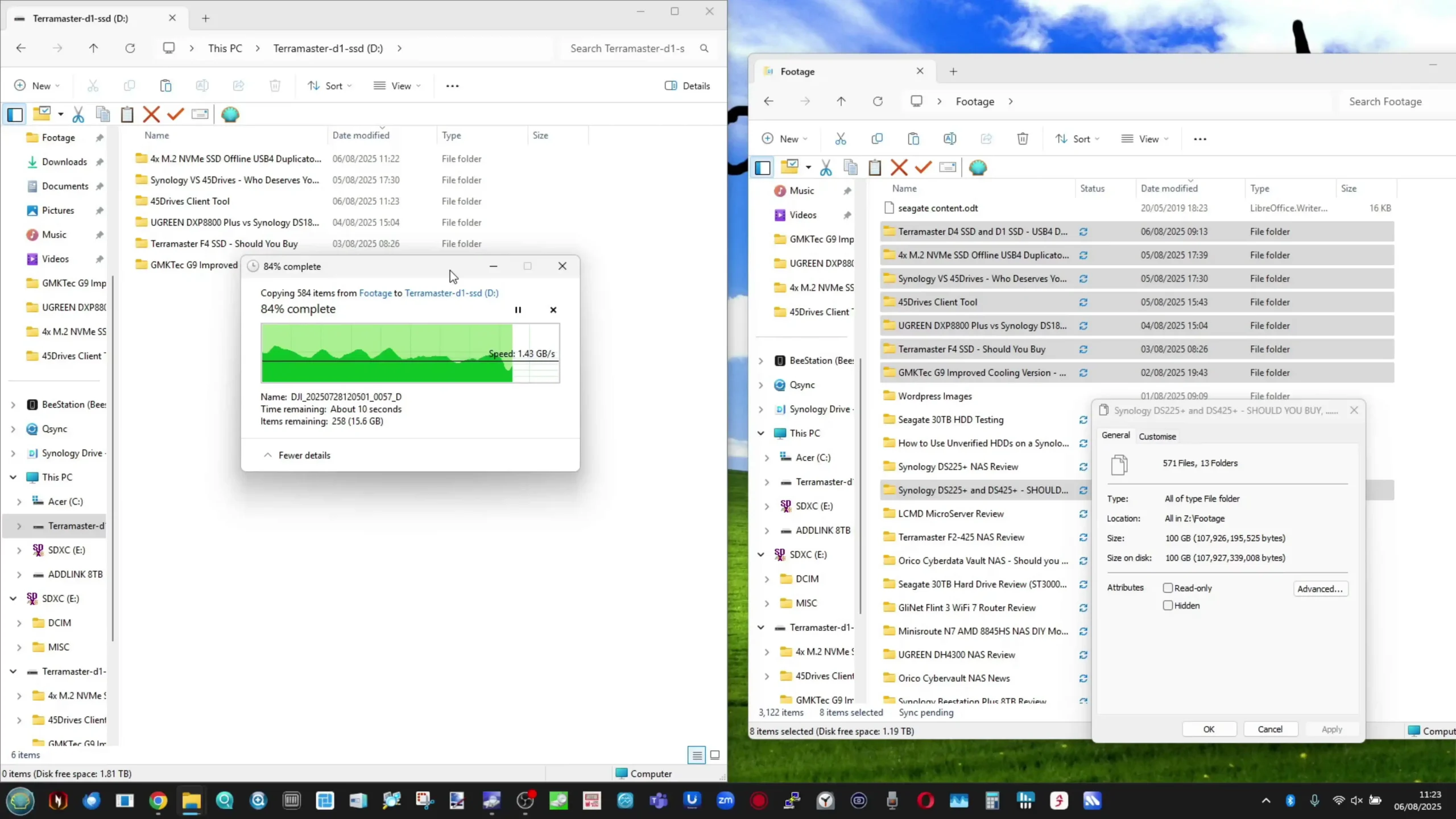The height and width of the screenshot is (819, 1456).
Task: Click scissors cut icon in Terramaster extra toolbar
Action: (x=78, y=115)
